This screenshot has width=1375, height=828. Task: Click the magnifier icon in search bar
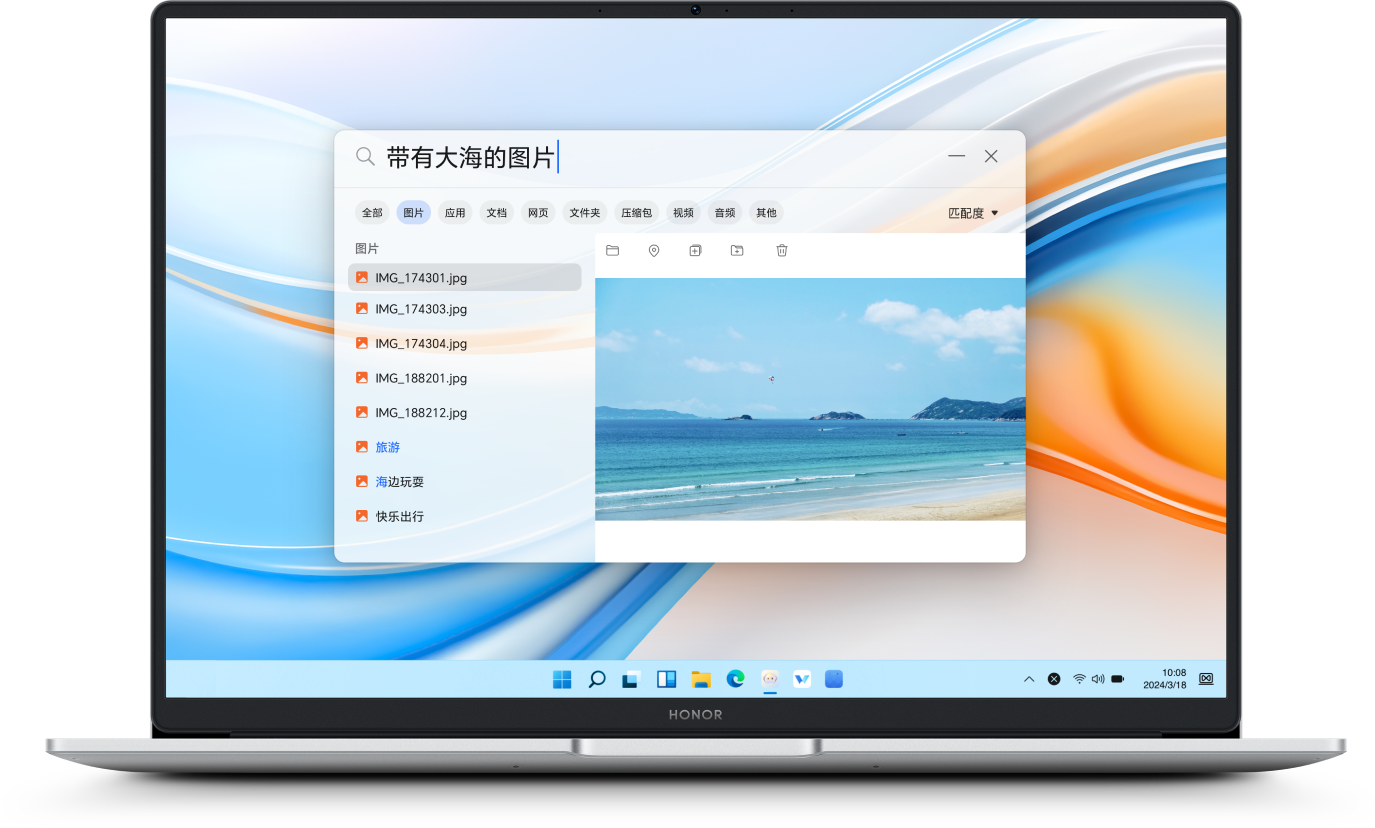click(365, 156)
